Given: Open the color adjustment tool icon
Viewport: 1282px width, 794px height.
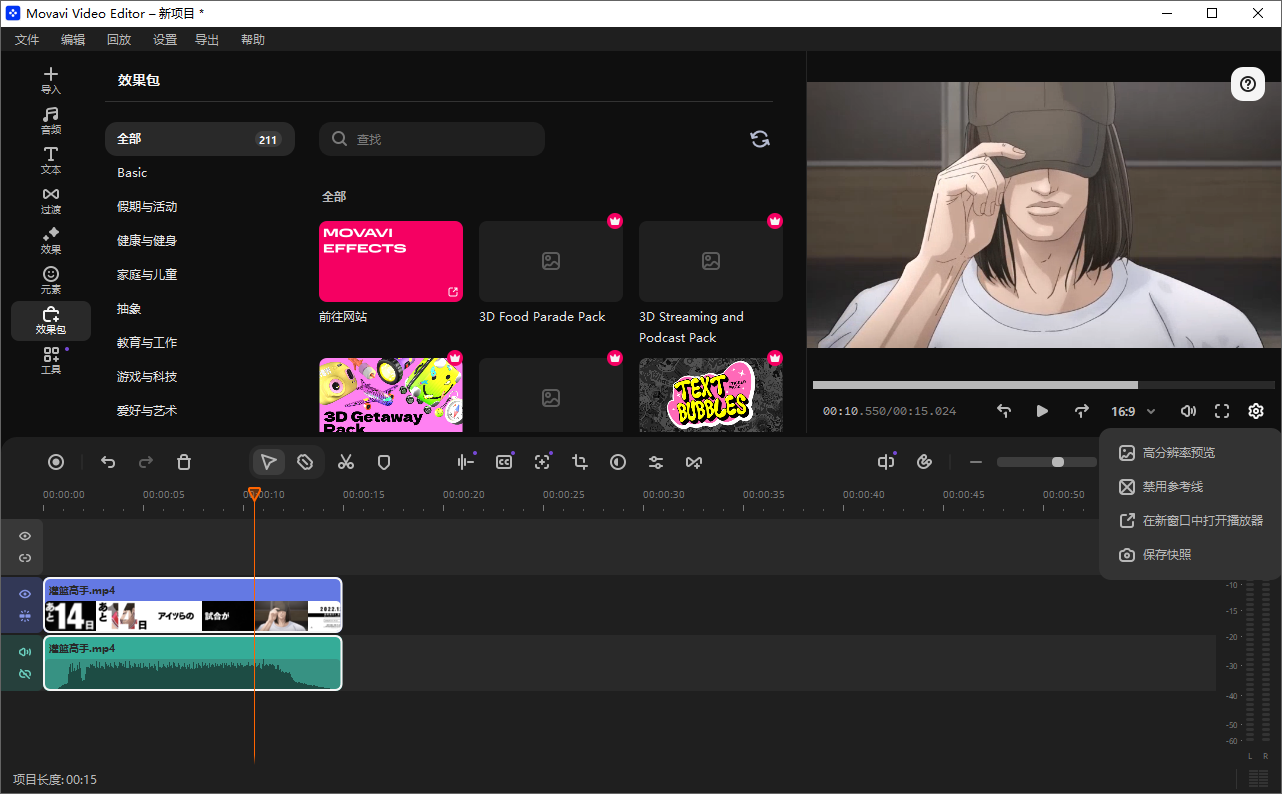Looking at the screenshot, I should tap(618, 462).
